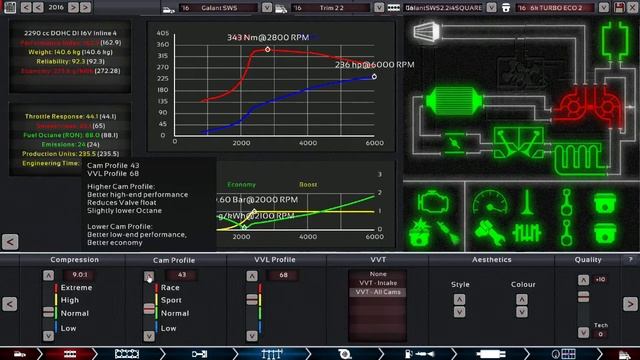The image size is (640, 360).
Task: Click the piston knock explosion icon
Action: (x=419, y=232)
